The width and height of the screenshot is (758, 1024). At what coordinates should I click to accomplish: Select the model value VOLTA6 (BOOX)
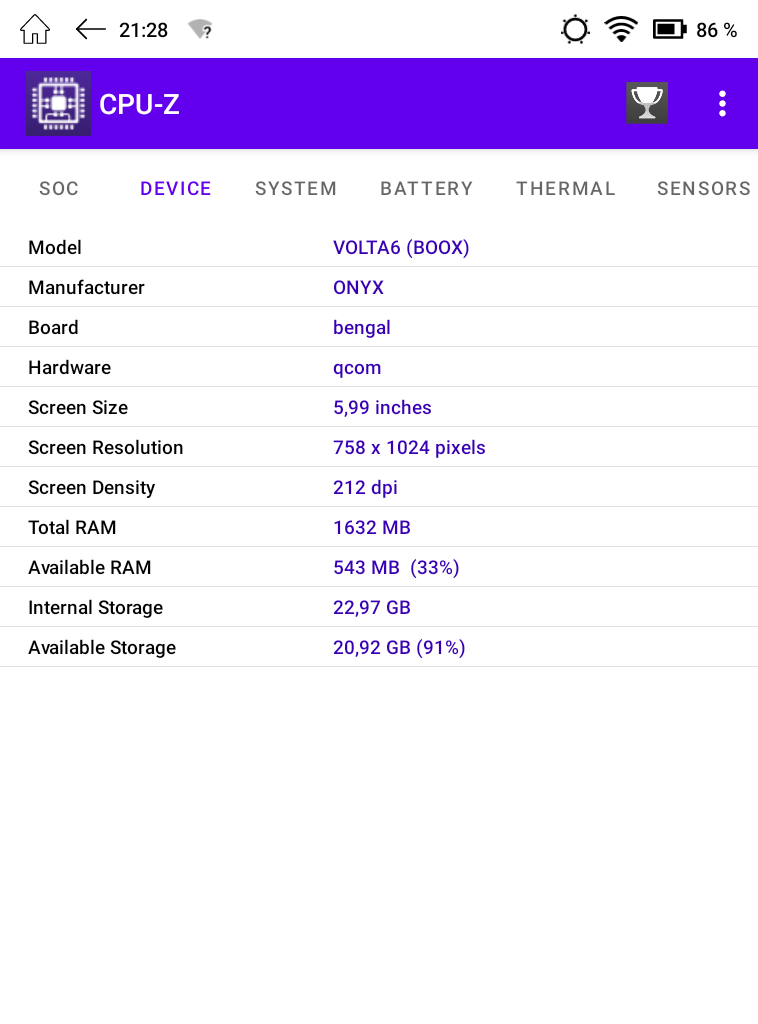coord(401,248)
